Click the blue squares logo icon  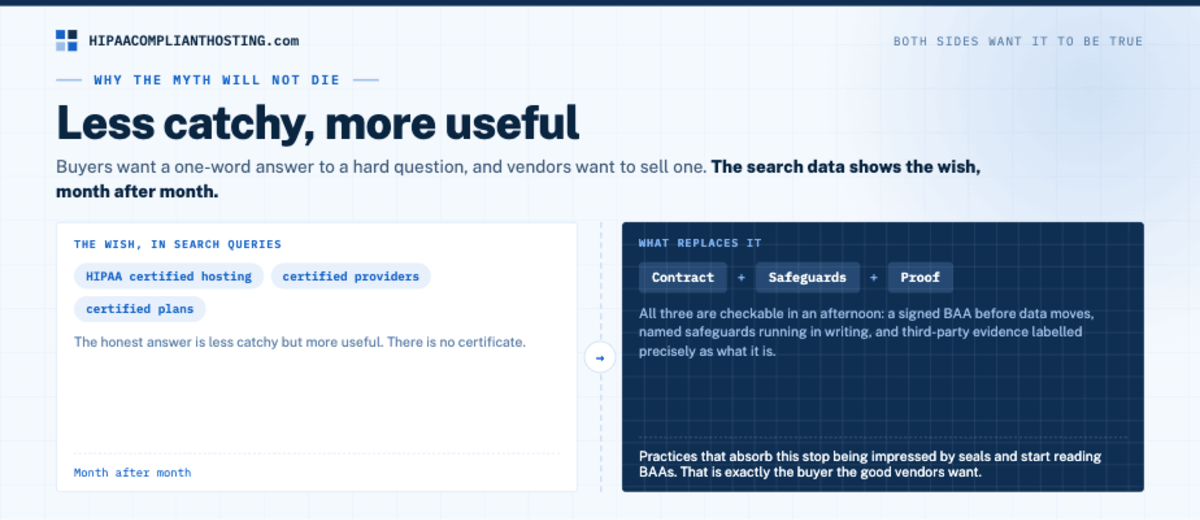[66, 41]
